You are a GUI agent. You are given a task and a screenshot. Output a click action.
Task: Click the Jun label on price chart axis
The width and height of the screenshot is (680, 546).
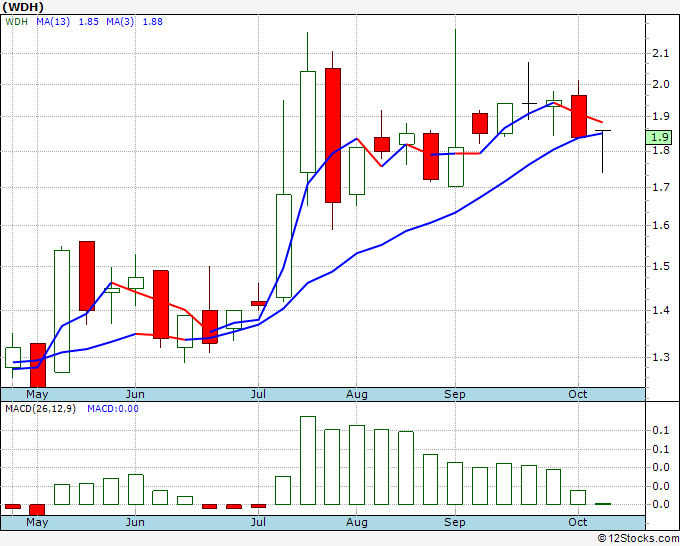(135, 395)
